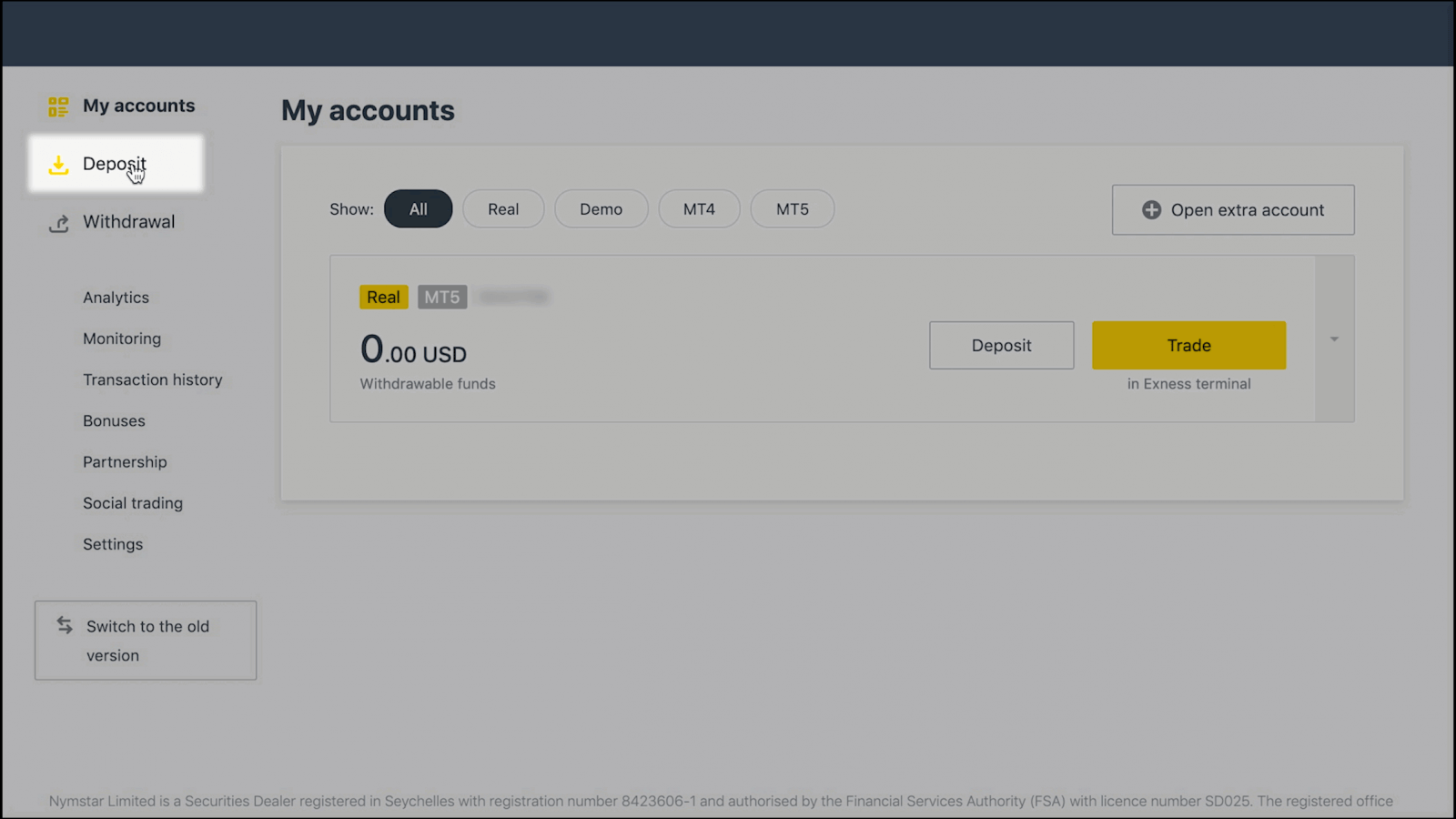Viewport: 1456px width, 819px height.
Task: Click Open extra account button
Action: pos(1233,210)
